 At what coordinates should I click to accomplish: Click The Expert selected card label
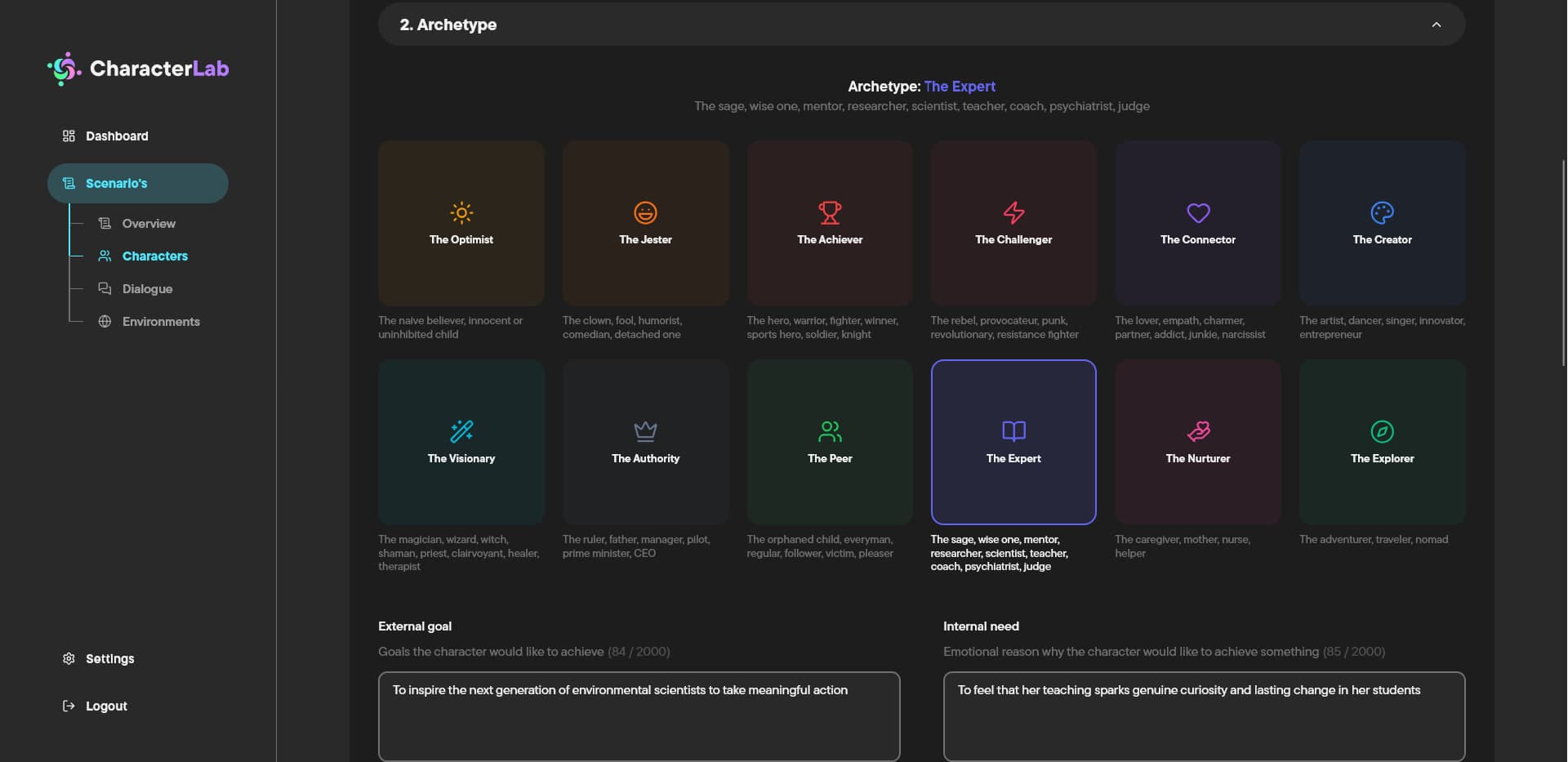click(x=1013, y=458)
